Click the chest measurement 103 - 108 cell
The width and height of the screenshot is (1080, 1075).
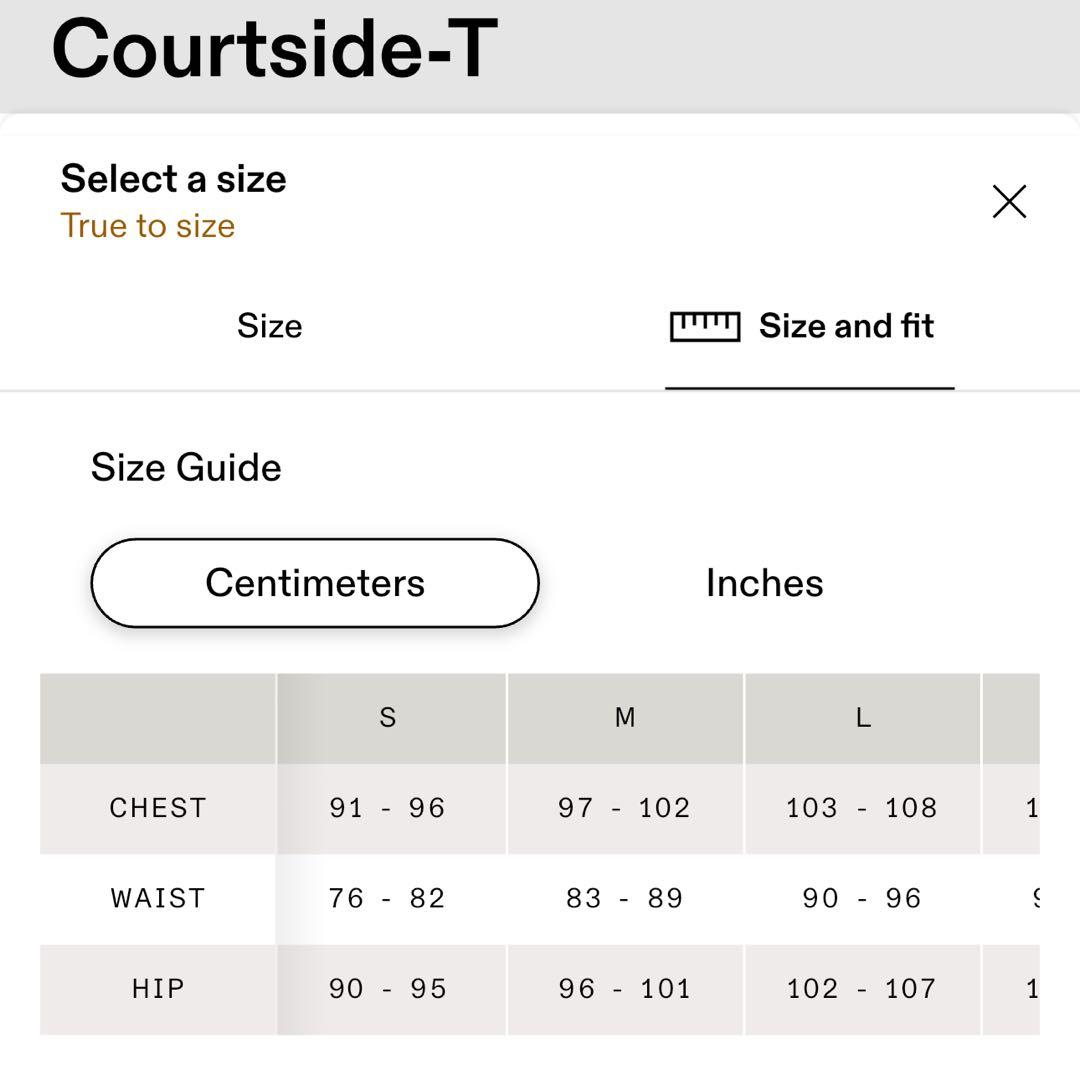(862, 808)
